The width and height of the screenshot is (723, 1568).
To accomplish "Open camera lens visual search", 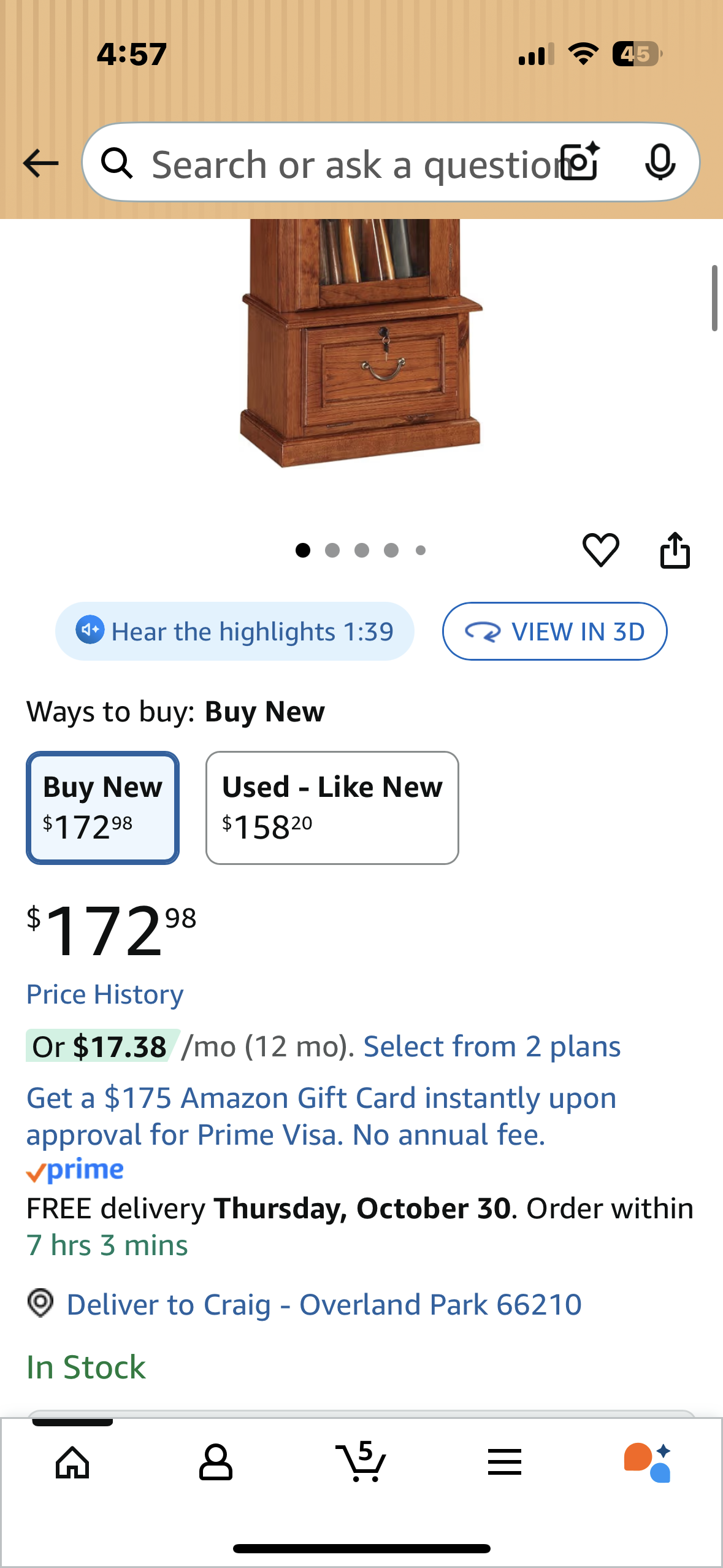I will click(x=580, y=162).
